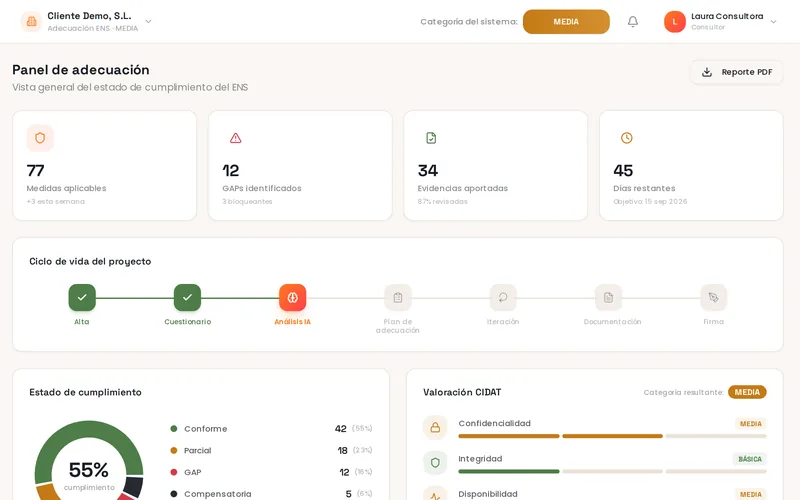Open the active Análisis IA step icon
Image resolution: width=800 pixels, height=500 pixels.
292,297
